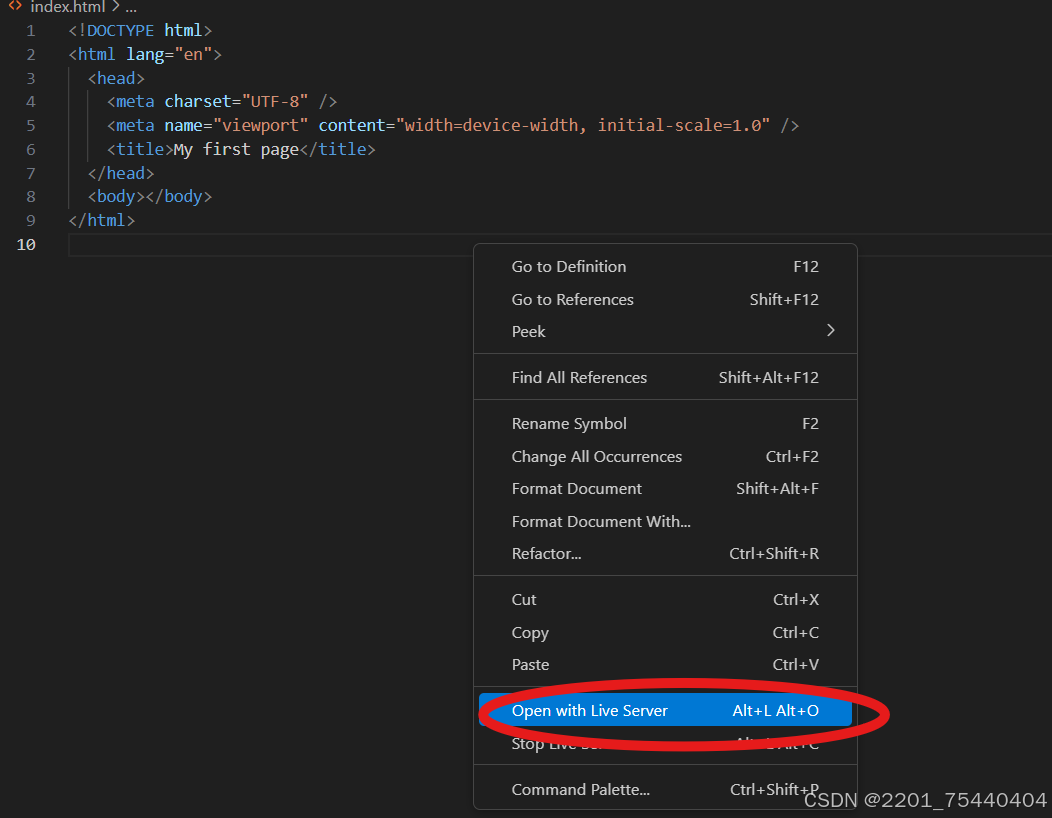
Task: Choose Go to Definition in context menu
Action: point(665,266)
